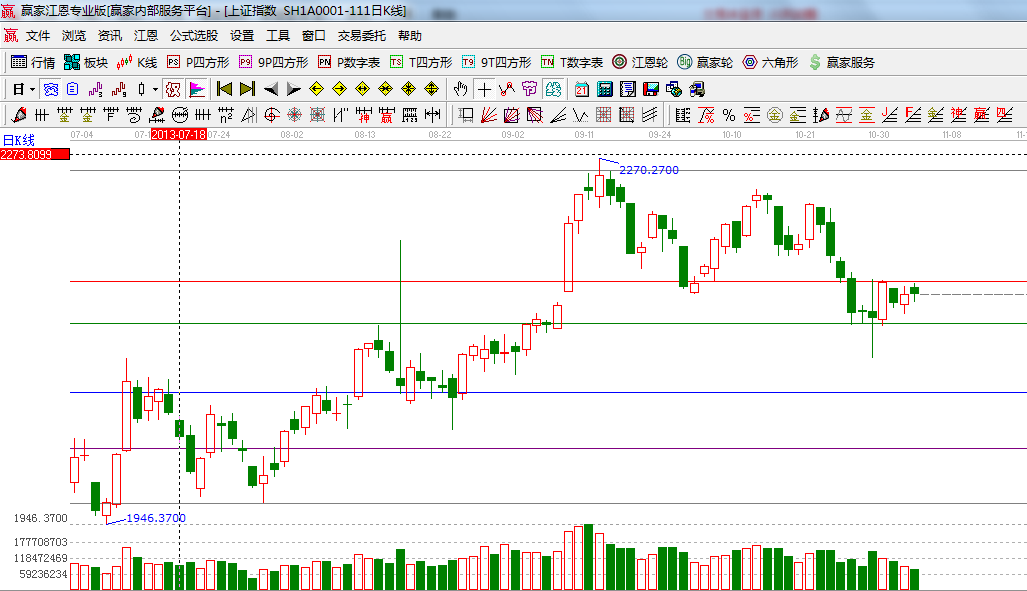Toggle the highlighted blue pattern toolbar button
Screen dimensions: 1027x591
50,89
